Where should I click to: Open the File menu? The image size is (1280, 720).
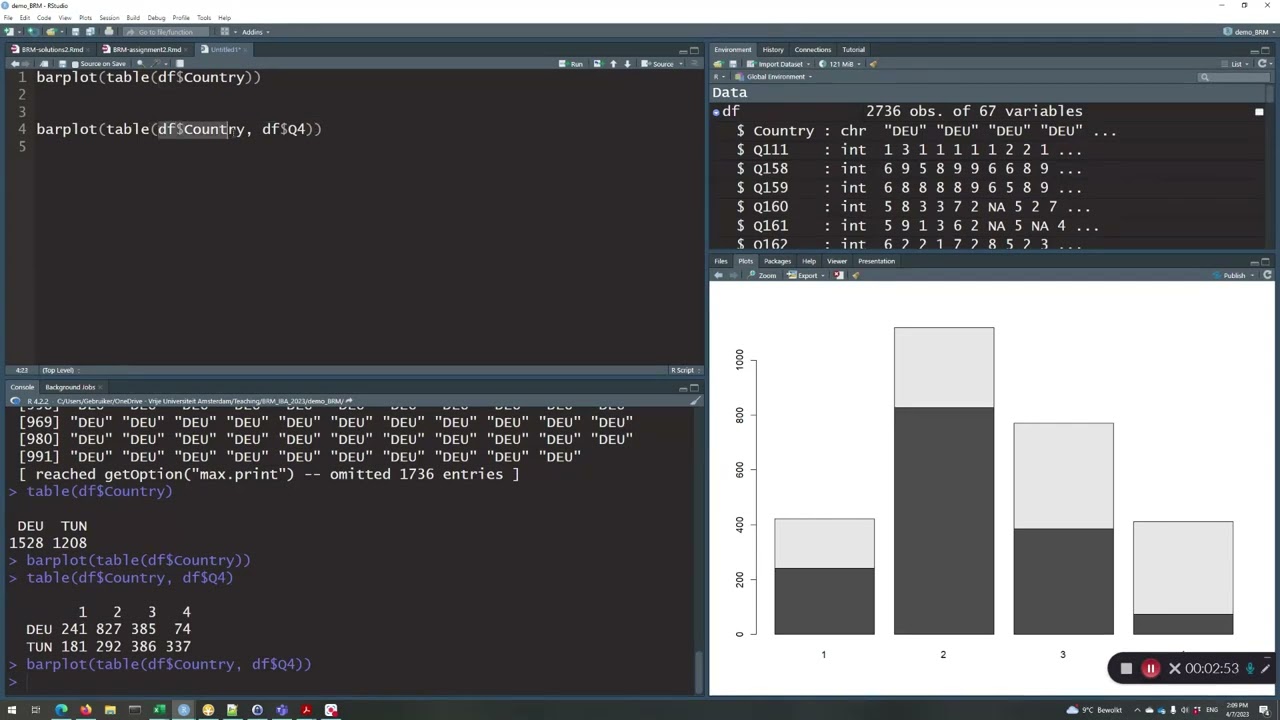[8, 18]
